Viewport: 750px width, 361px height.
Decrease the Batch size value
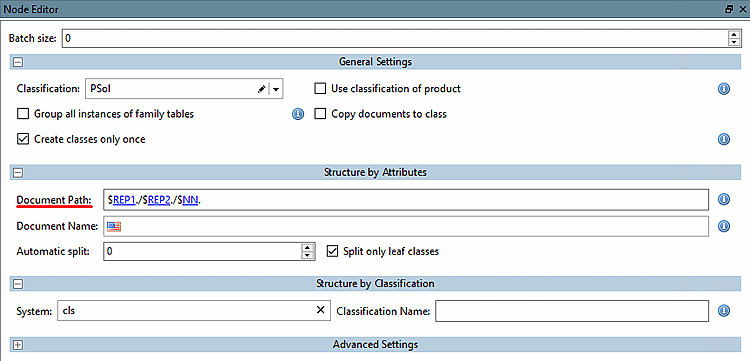pos(734,42)
